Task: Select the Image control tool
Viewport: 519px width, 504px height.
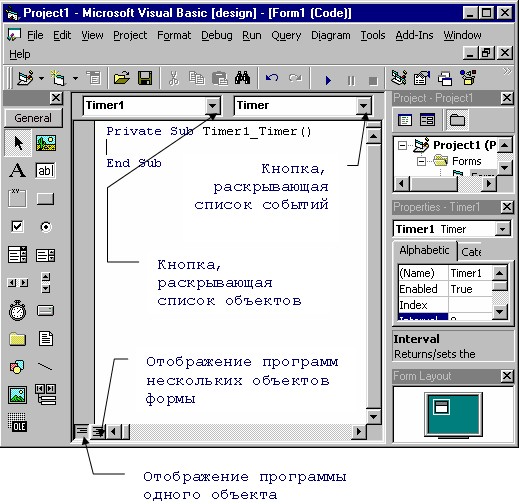Action: [17, 395]
